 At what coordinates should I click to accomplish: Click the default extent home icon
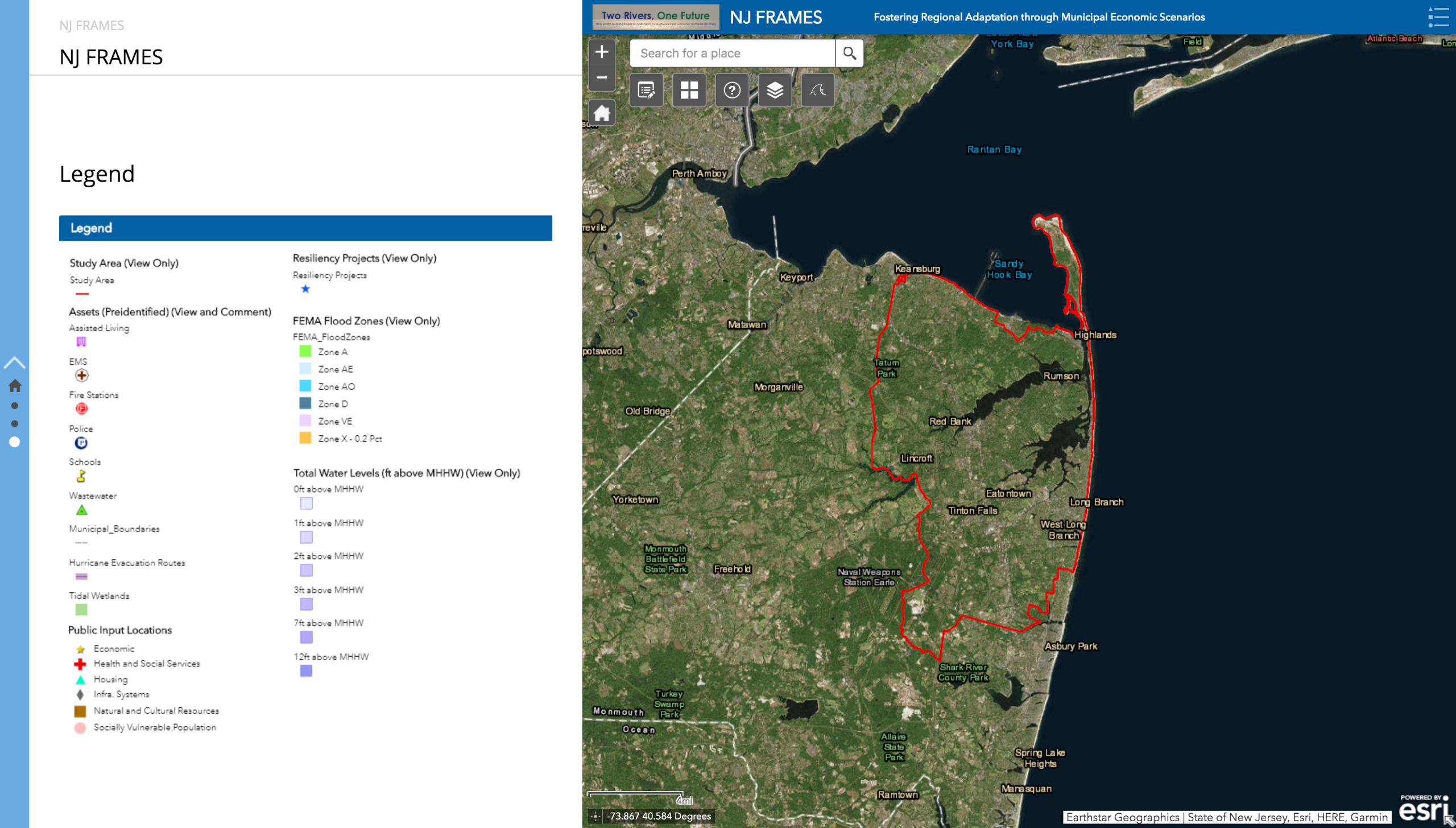point(602,112)
